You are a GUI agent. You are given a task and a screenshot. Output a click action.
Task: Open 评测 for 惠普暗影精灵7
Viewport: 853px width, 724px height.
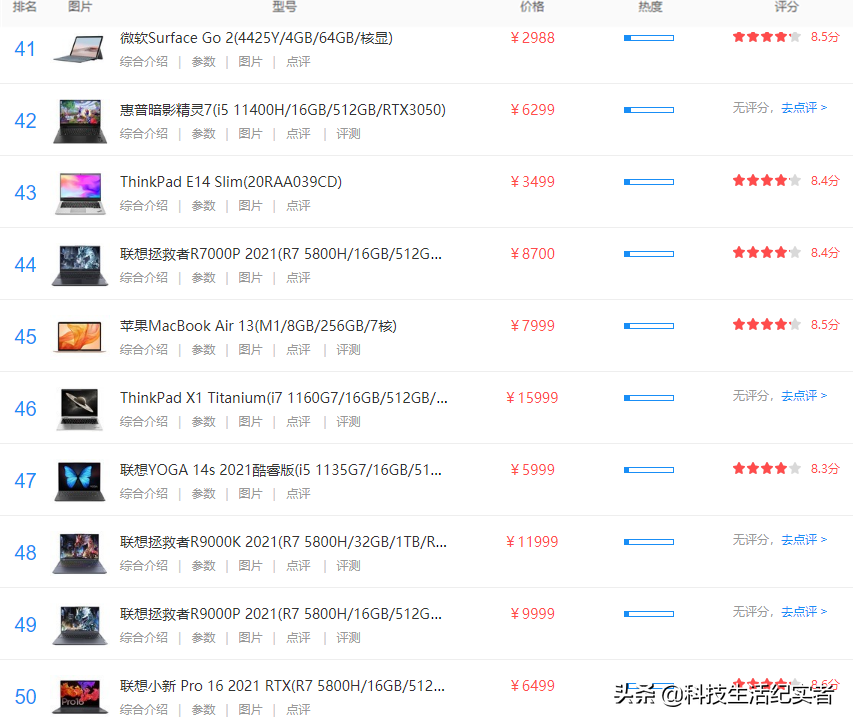point(348,134)
